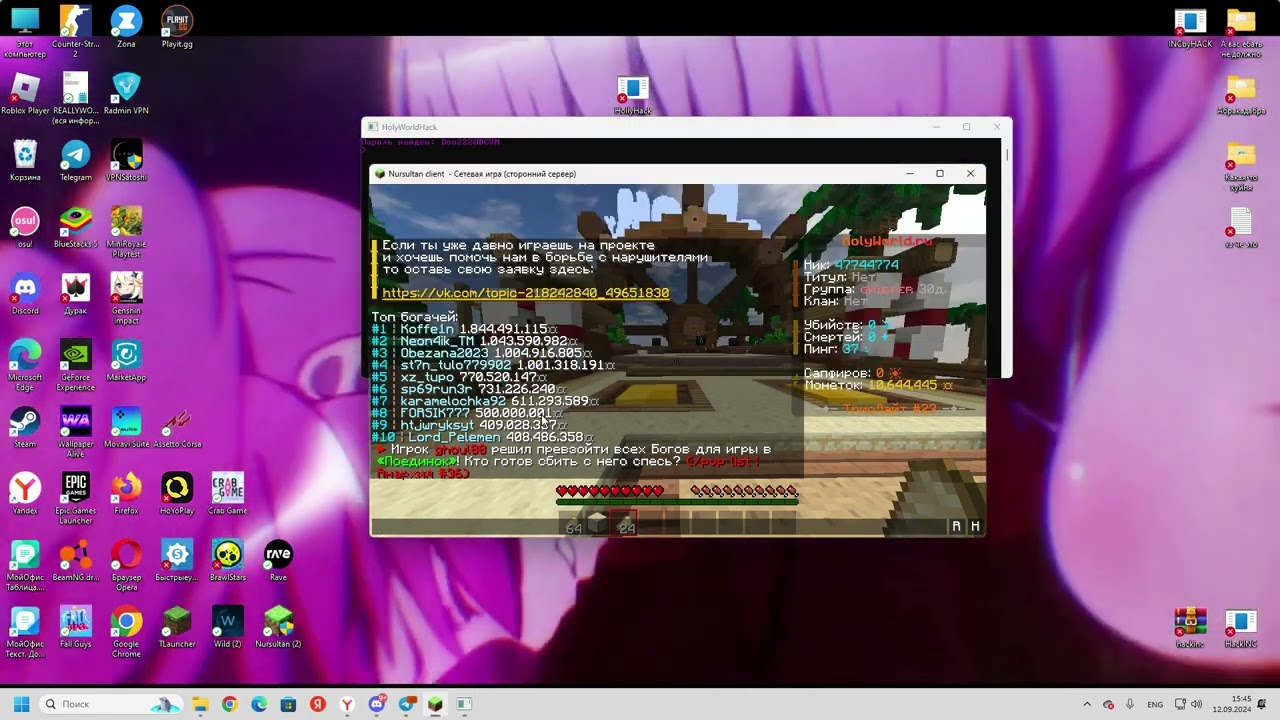Click the hotbar slot showing 64
The width and height of the screenshot is (1280, 720).
point(572,524)
